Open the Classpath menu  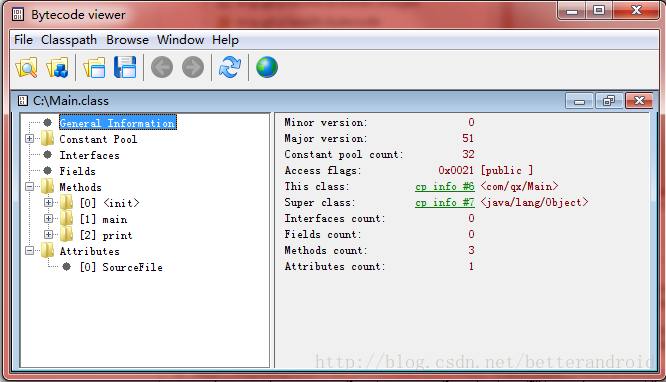(x=69, y=40)
